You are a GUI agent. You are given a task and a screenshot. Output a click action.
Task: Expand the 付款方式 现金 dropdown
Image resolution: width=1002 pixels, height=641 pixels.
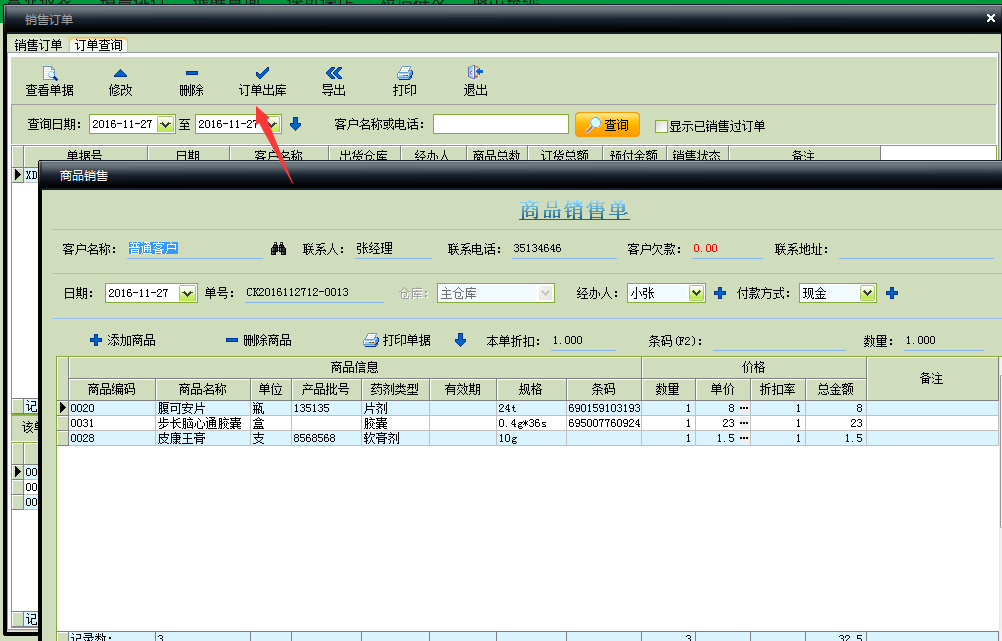pyautogui.click(x=867, y=293)
